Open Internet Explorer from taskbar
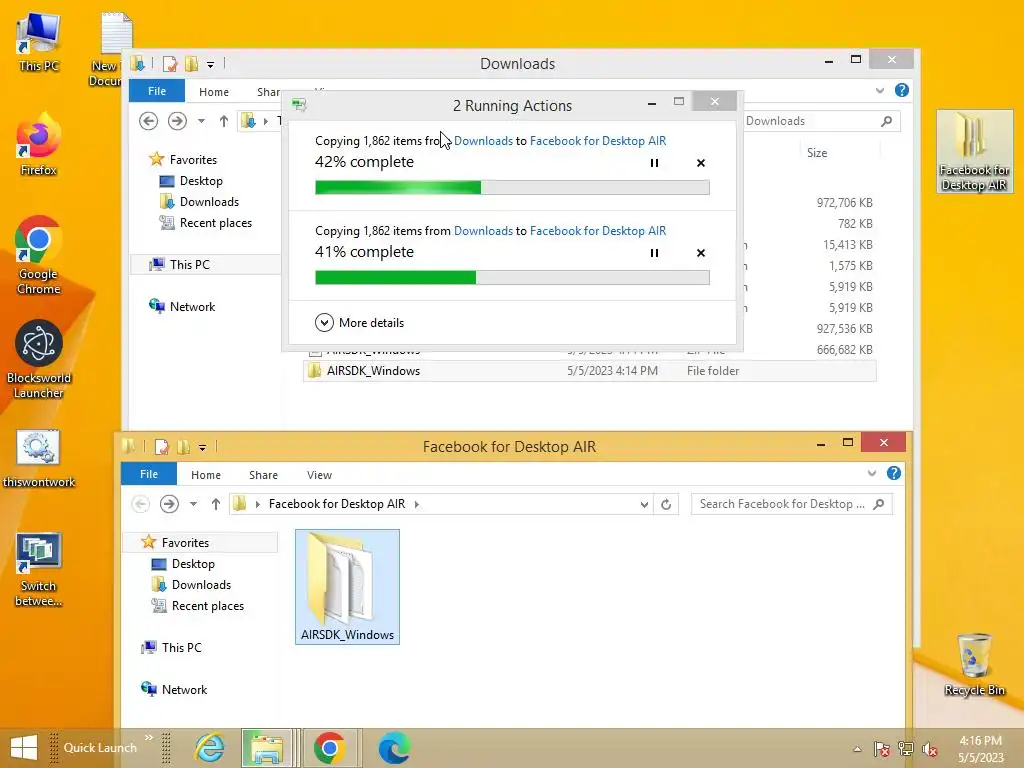Screen dimensions: 1024x768 pyautogui.click(x=210, y=748)
